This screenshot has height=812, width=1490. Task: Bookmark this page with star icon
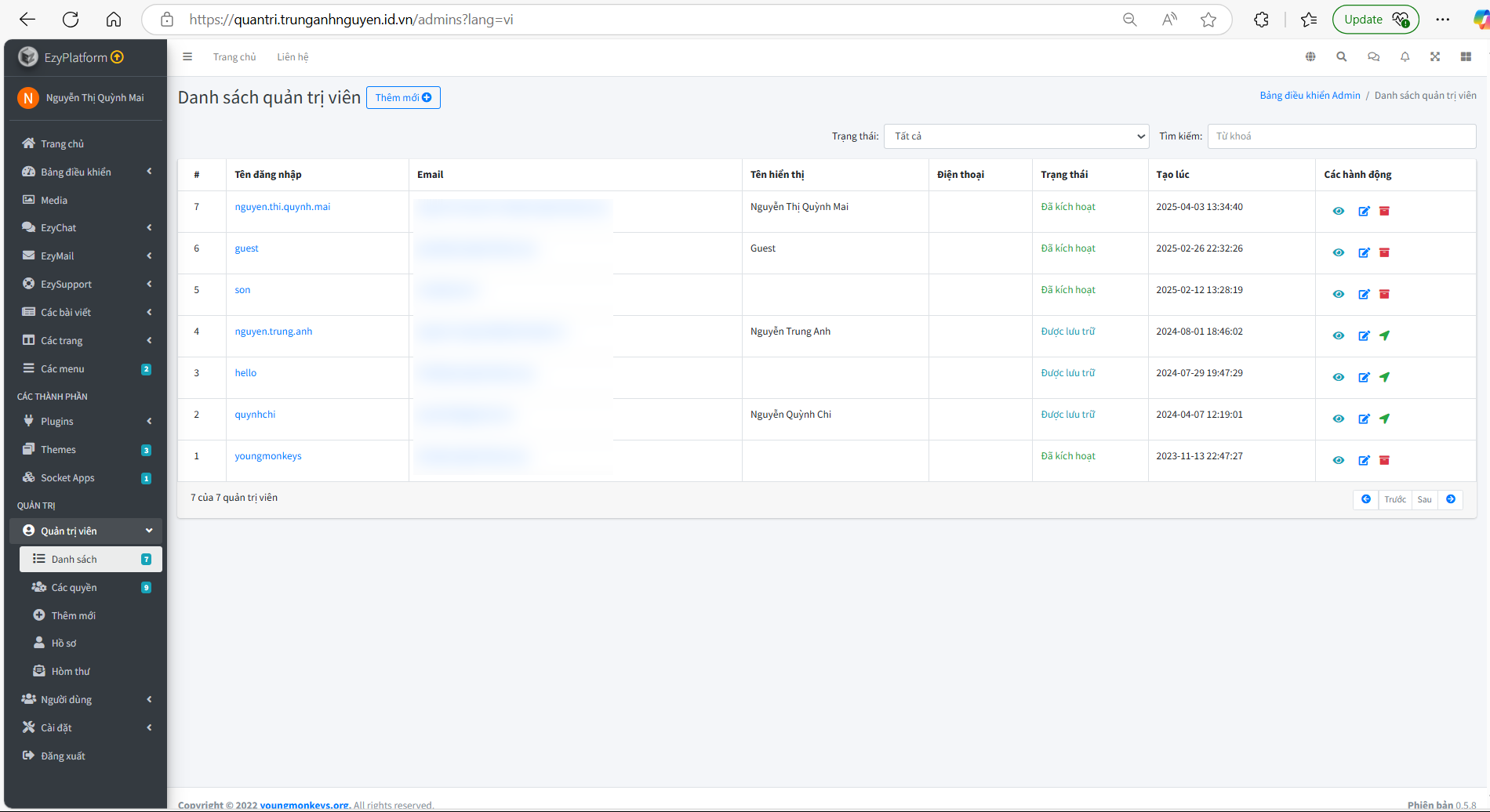[1208, 20]
